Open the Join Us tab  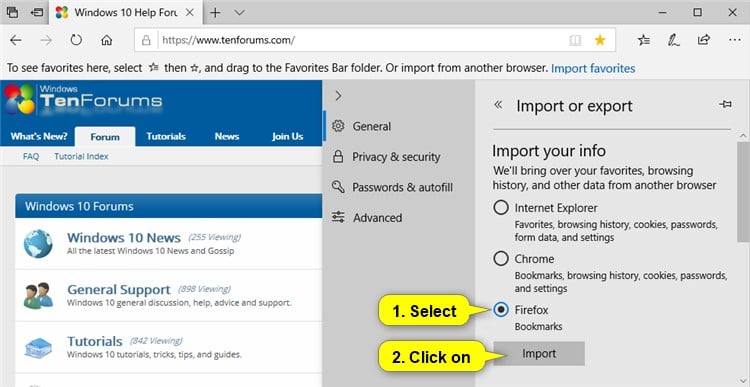[x=287, y=136]
